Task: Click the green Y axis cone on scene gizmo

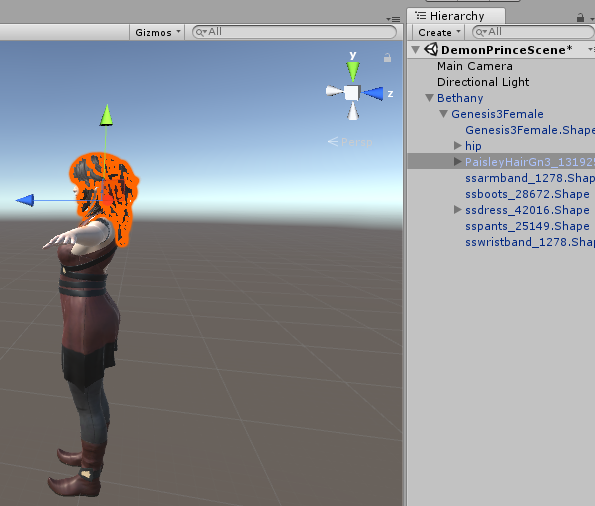Action: pos(353,71)
